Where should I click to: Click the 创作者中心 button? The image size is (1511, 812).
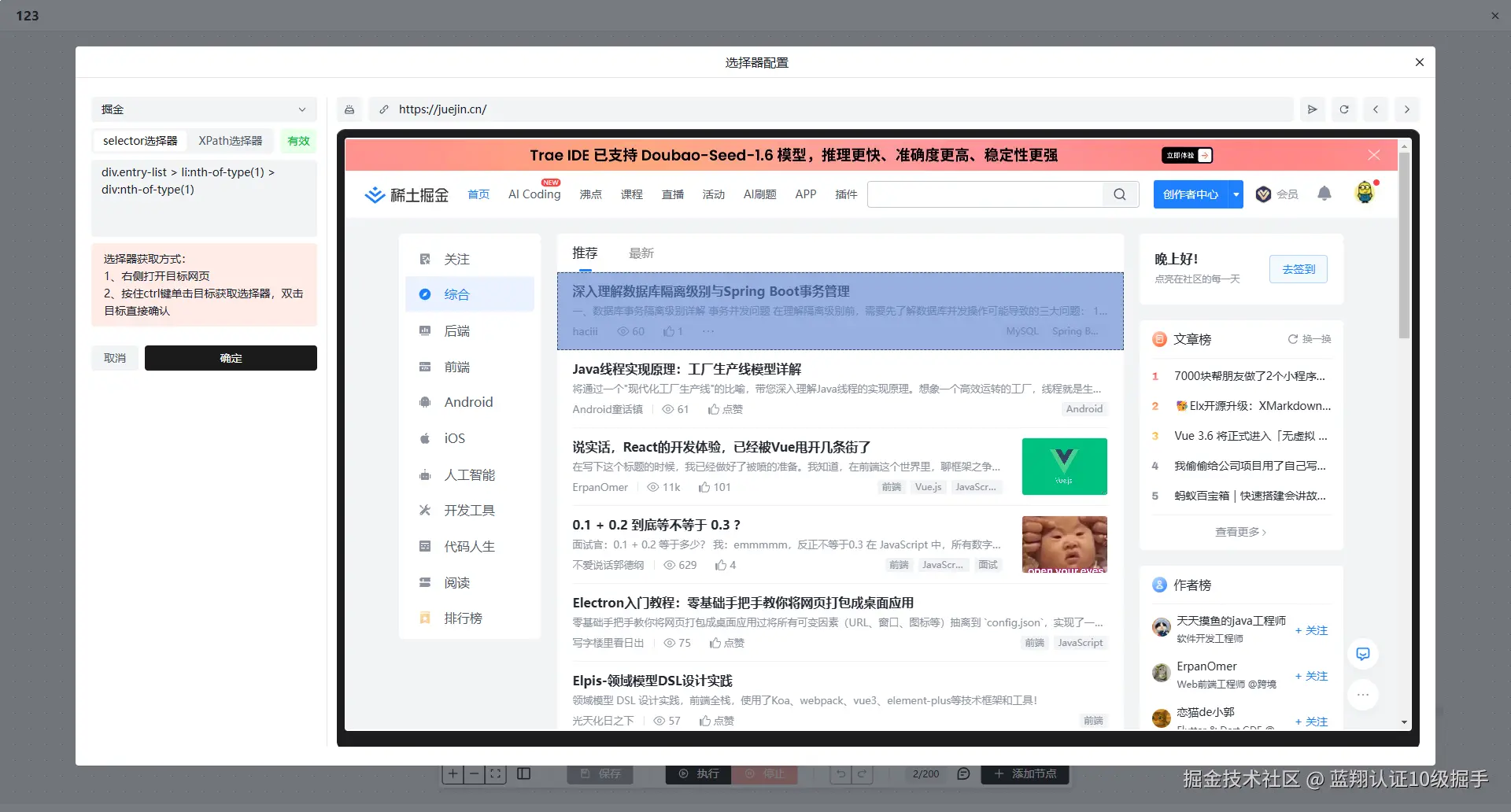tap(1191, 194)
